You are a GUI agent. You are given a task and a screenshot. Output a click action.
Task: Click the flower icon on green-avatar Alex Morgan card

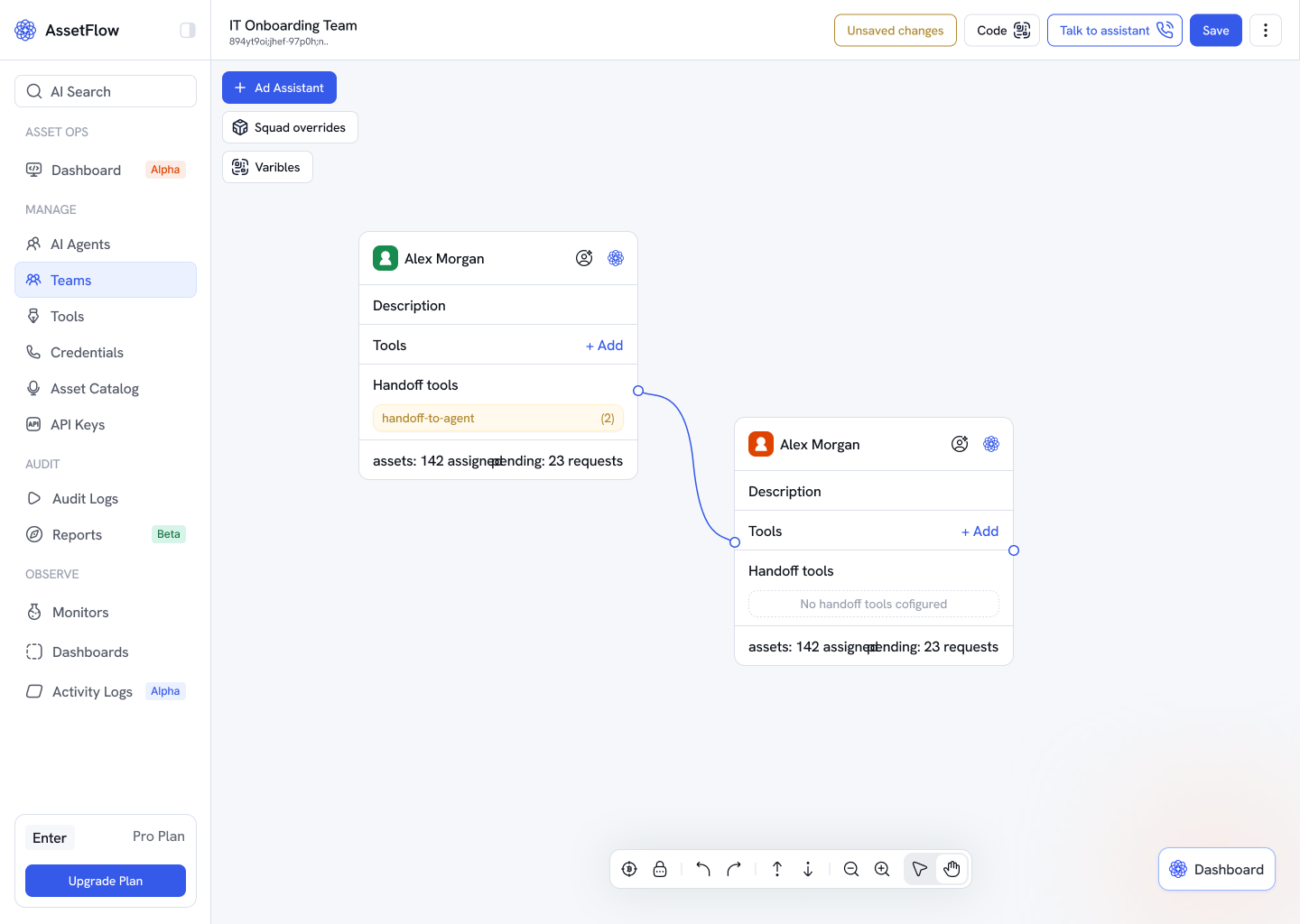[616, 258]
